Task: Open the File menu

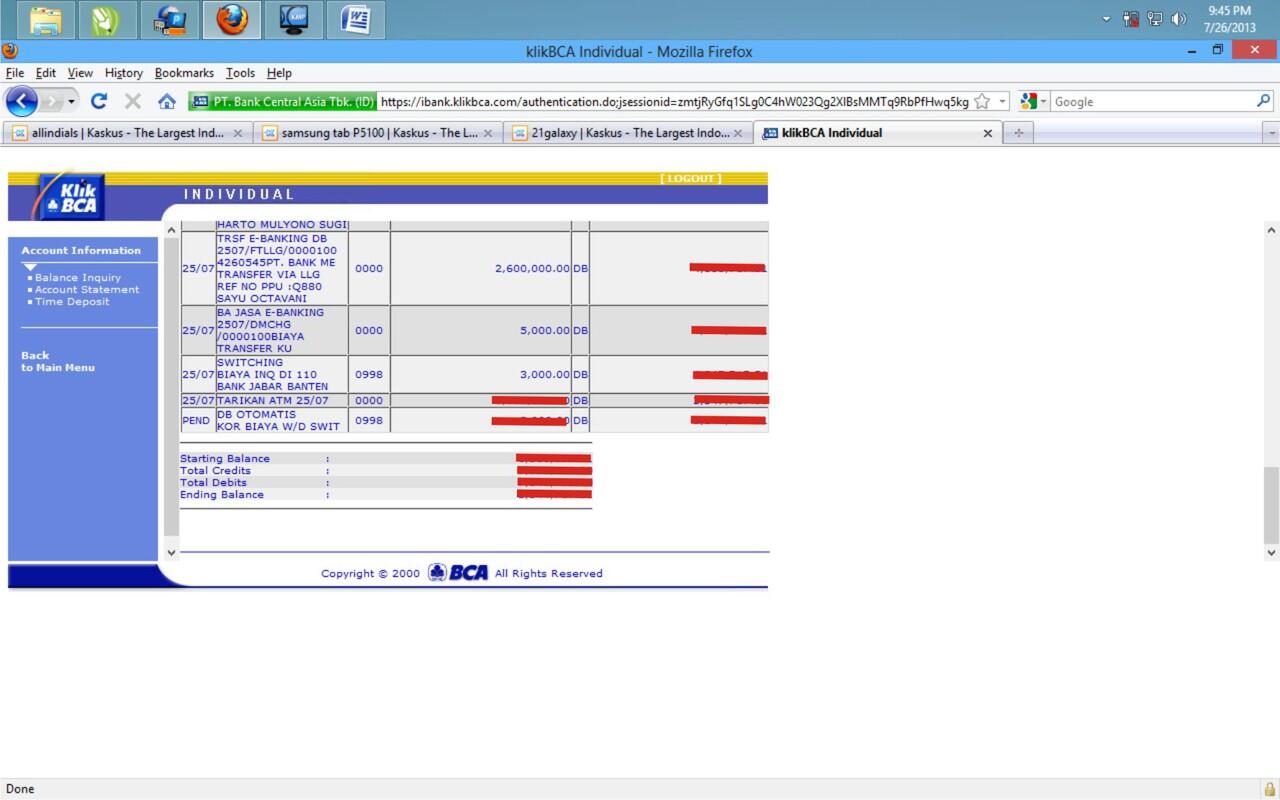Action: pos(15,73)
